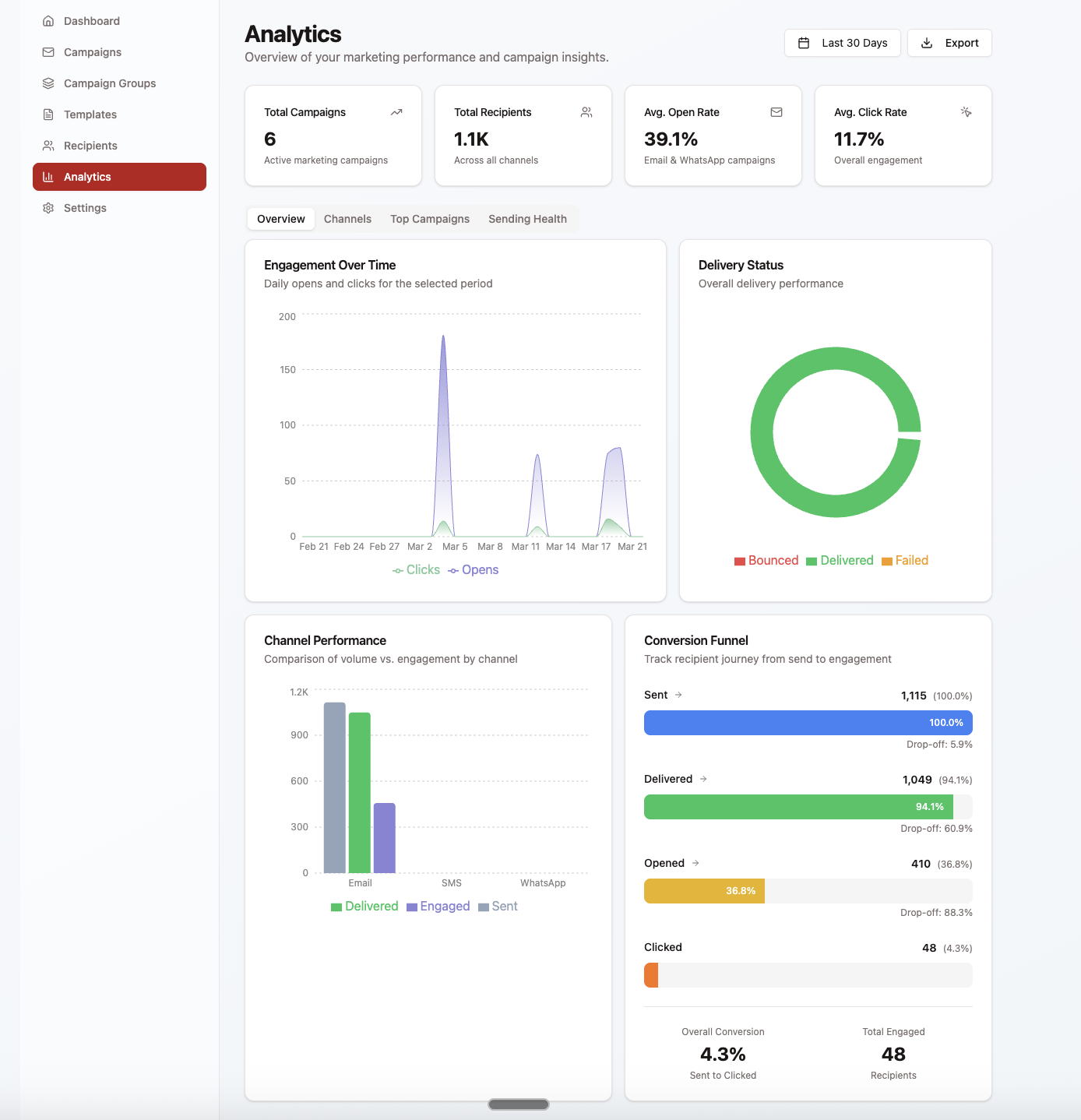Click the download icon on Export
Viewport: 1081px width, 1120px height.
(927, 43)
